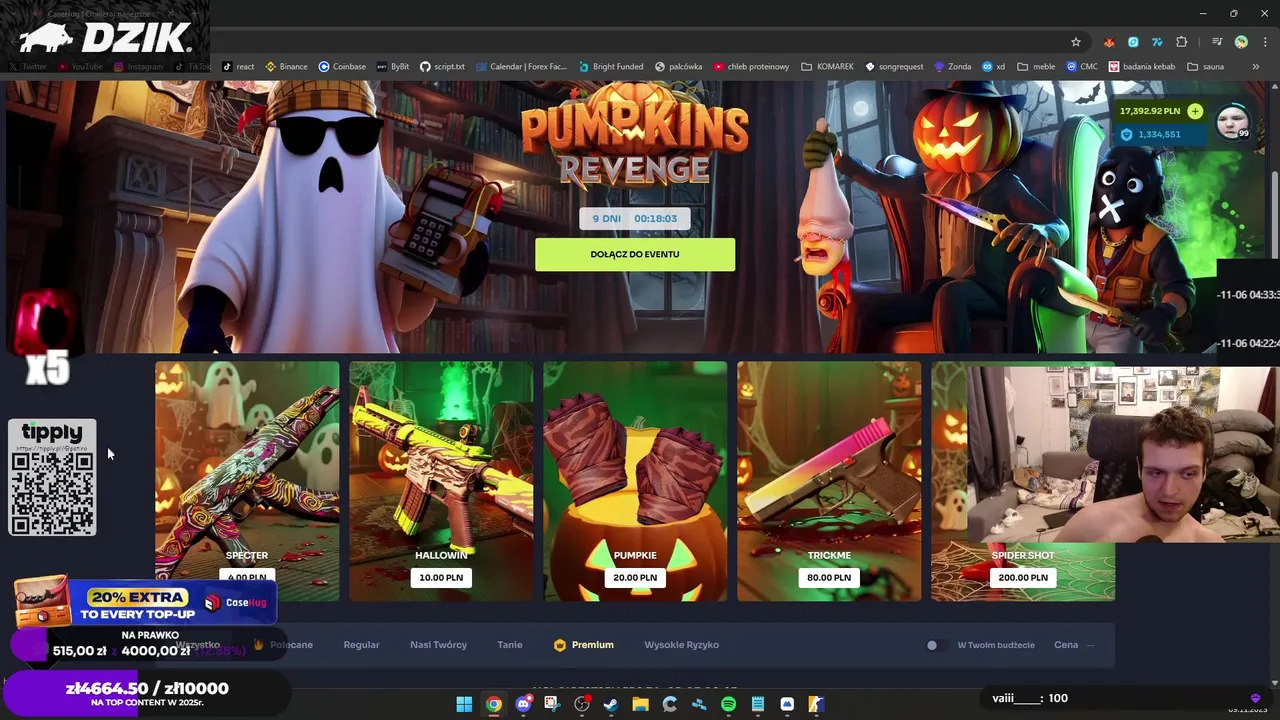Open the PUMPKIE case card

[x=635, y=481]
